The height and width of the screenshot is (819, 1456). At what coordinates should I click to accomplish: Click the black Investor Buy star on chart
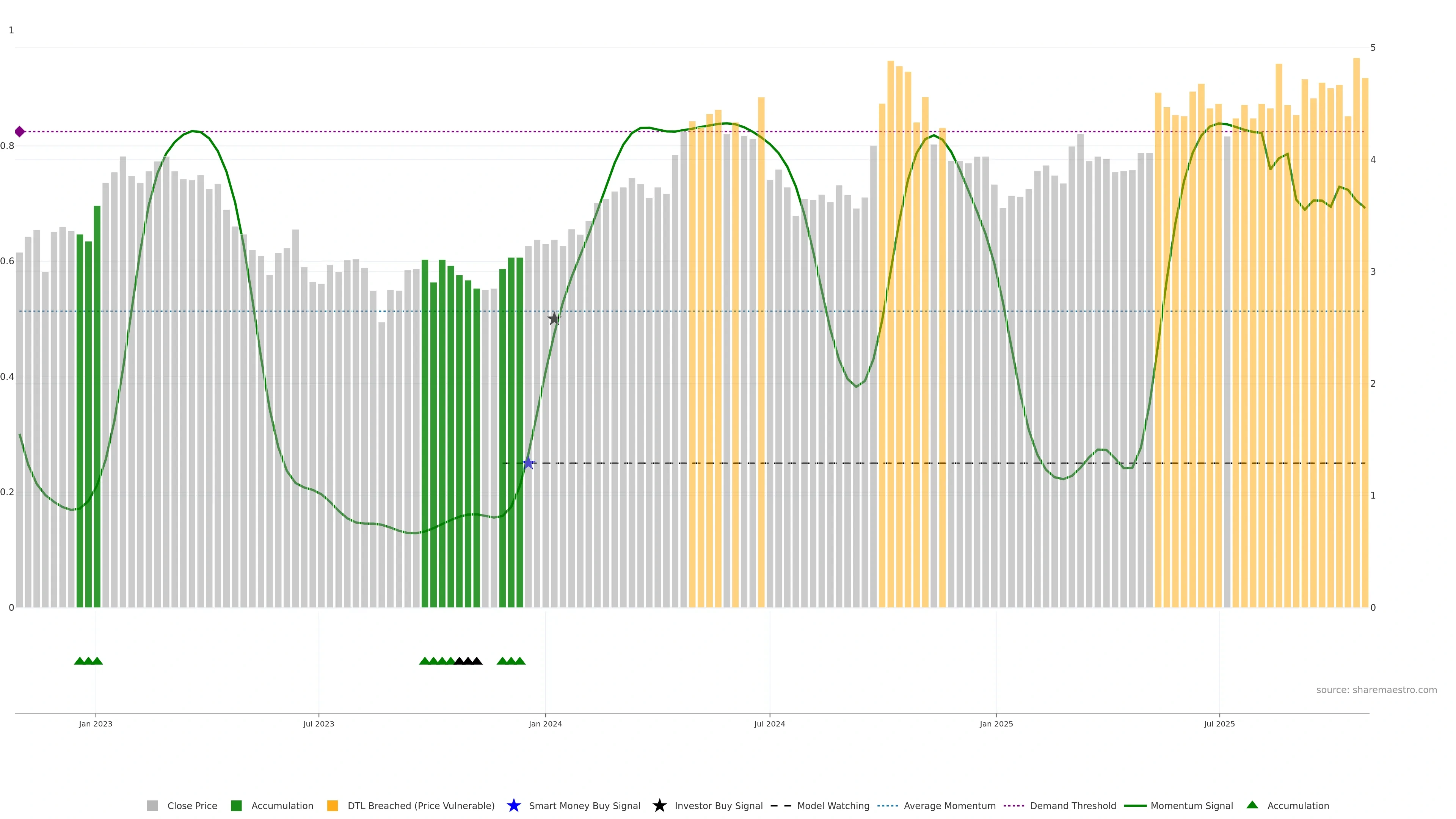click(554, 319)
